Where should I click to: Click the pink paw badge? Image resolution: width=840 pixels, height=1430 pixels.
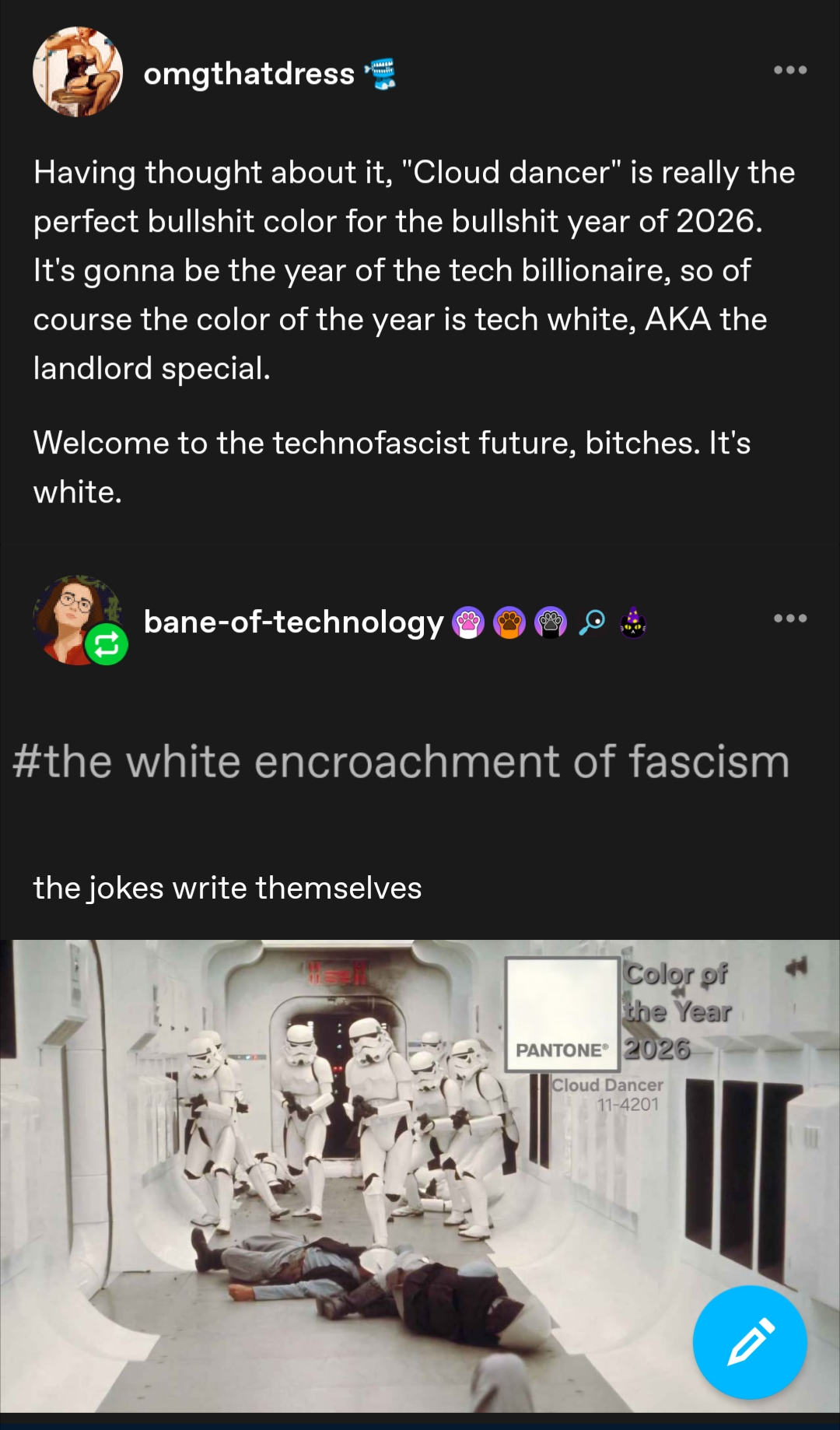[x=468, y=622]
